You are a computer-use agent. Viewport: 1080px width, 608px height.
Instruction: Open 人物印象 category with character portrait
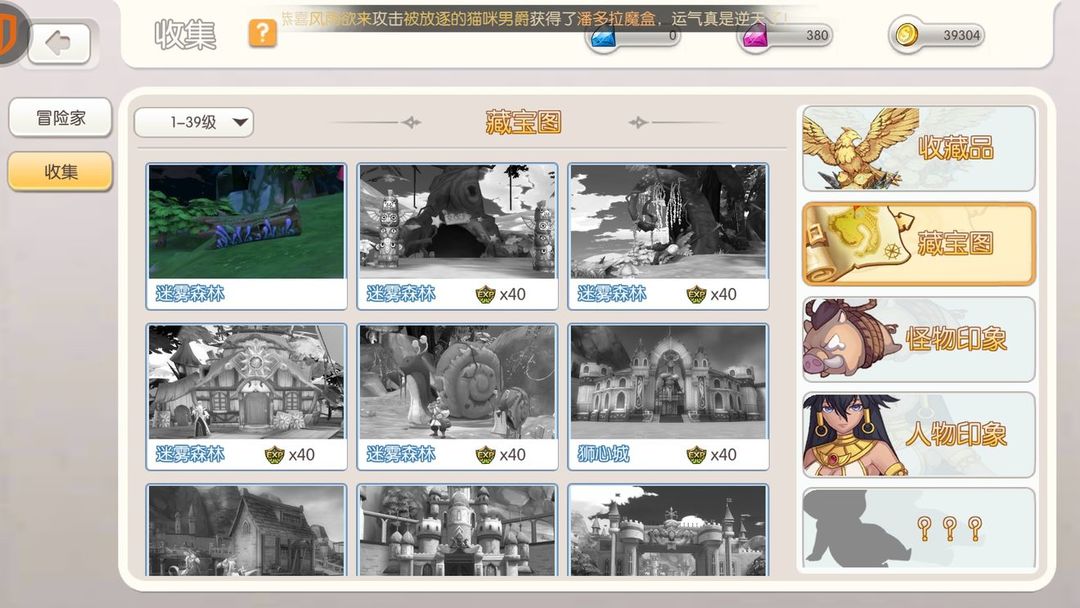pos(918,434)
